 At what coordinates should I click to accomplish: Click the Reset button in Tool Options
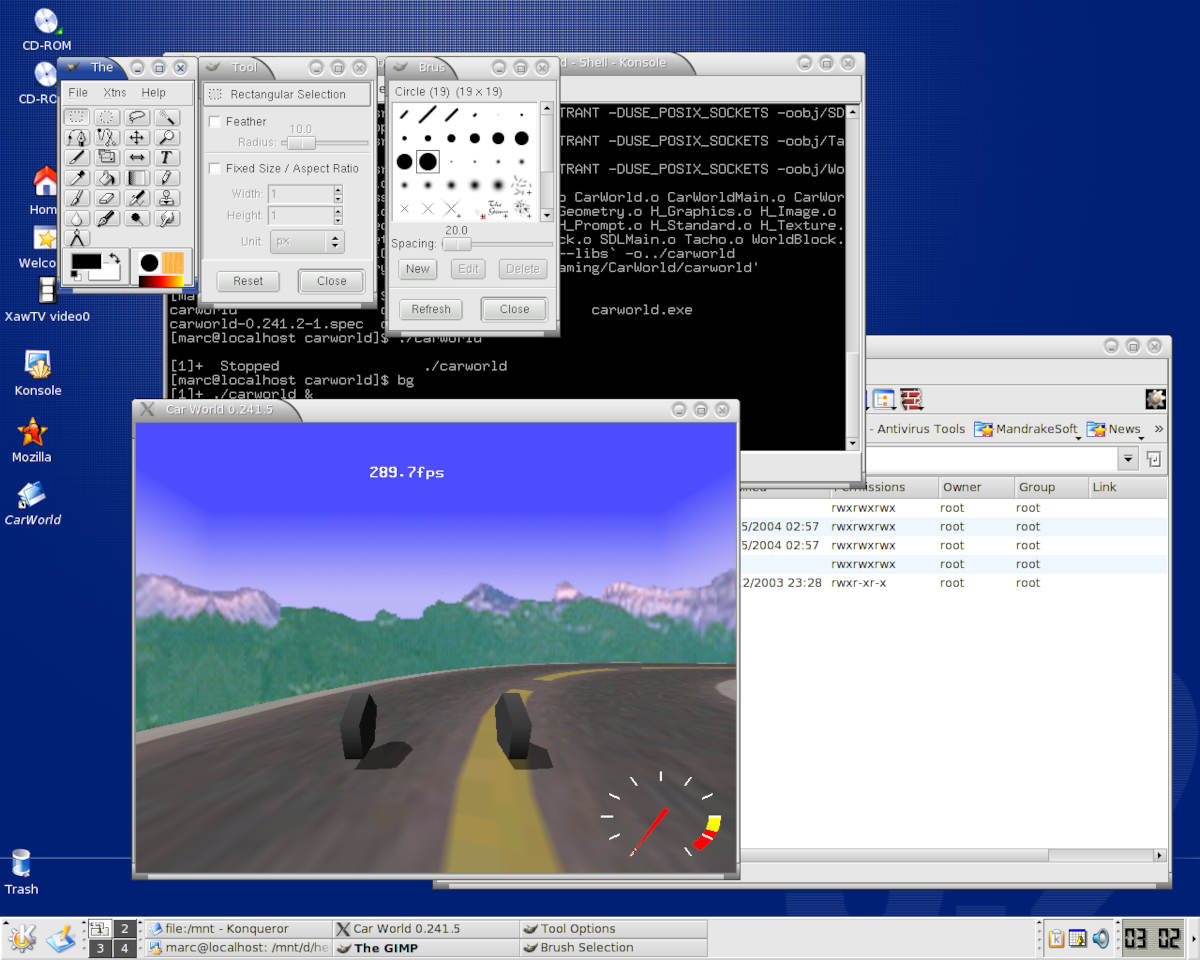tap(248, 281)
